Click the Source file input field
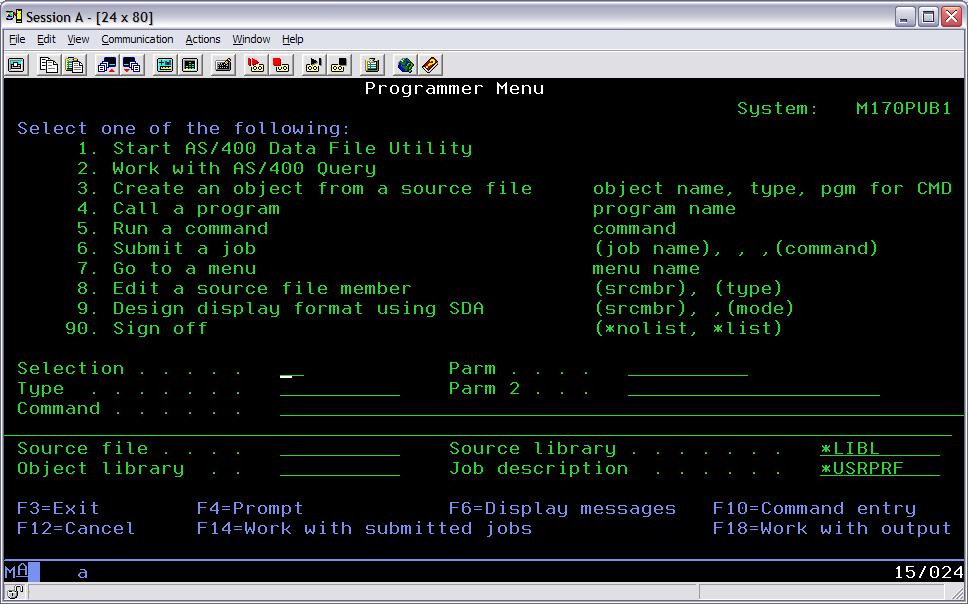968x604 pixels. (x=340, y=449)
